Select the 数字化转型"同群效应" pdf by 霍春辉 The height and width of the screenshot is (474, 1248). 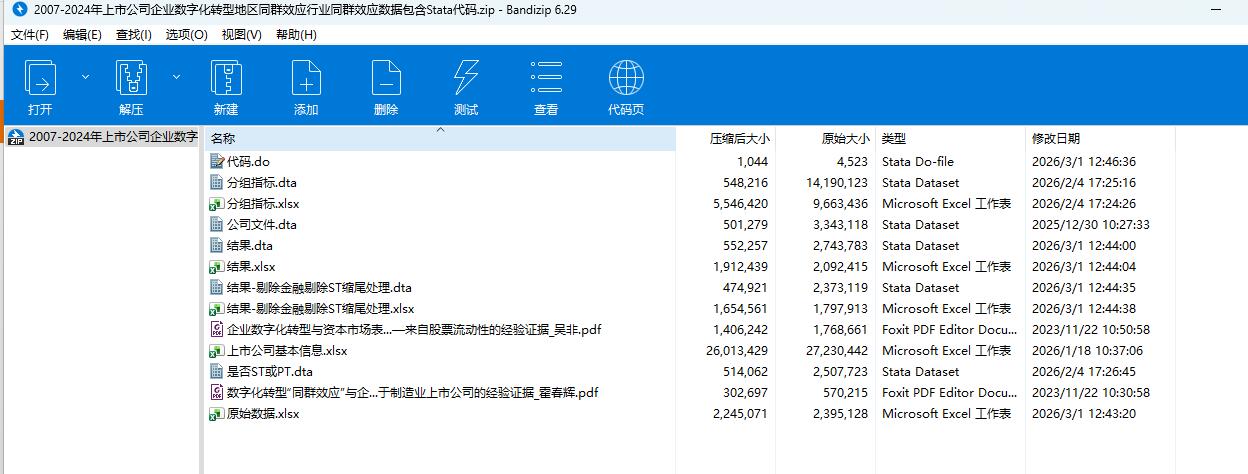pyautogui.click(x=412, y=392)
